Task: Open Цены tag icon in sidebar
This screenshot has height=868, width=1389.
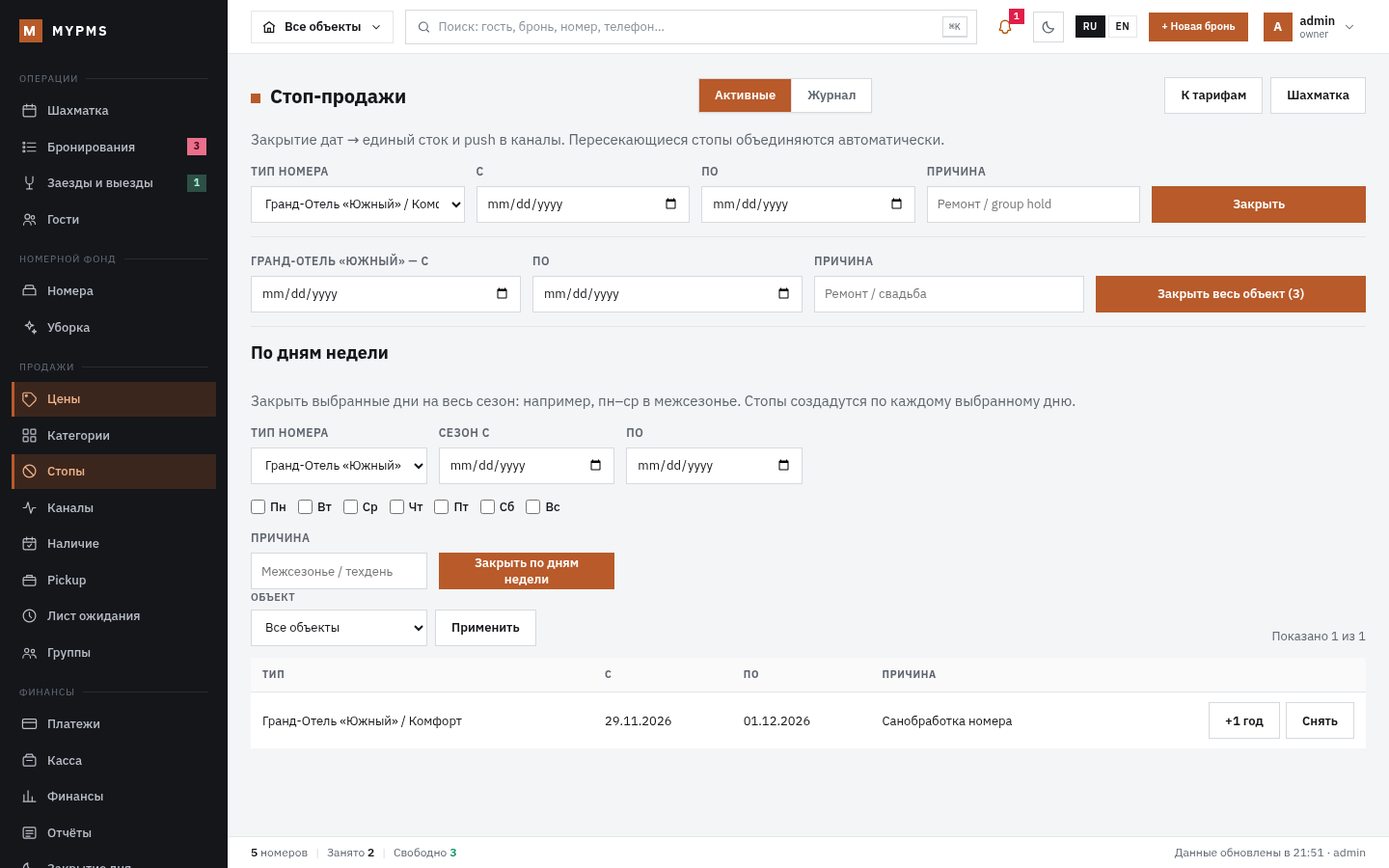Action: point(30,399)
